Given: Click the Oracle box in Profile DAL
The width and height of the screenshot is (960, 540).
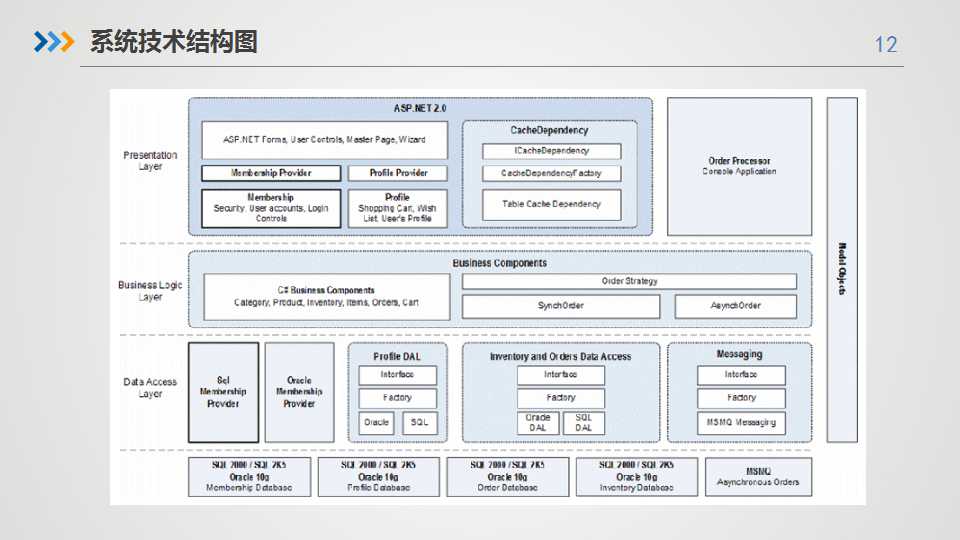Looking at the screenshot, I should (x=376, y=422).
